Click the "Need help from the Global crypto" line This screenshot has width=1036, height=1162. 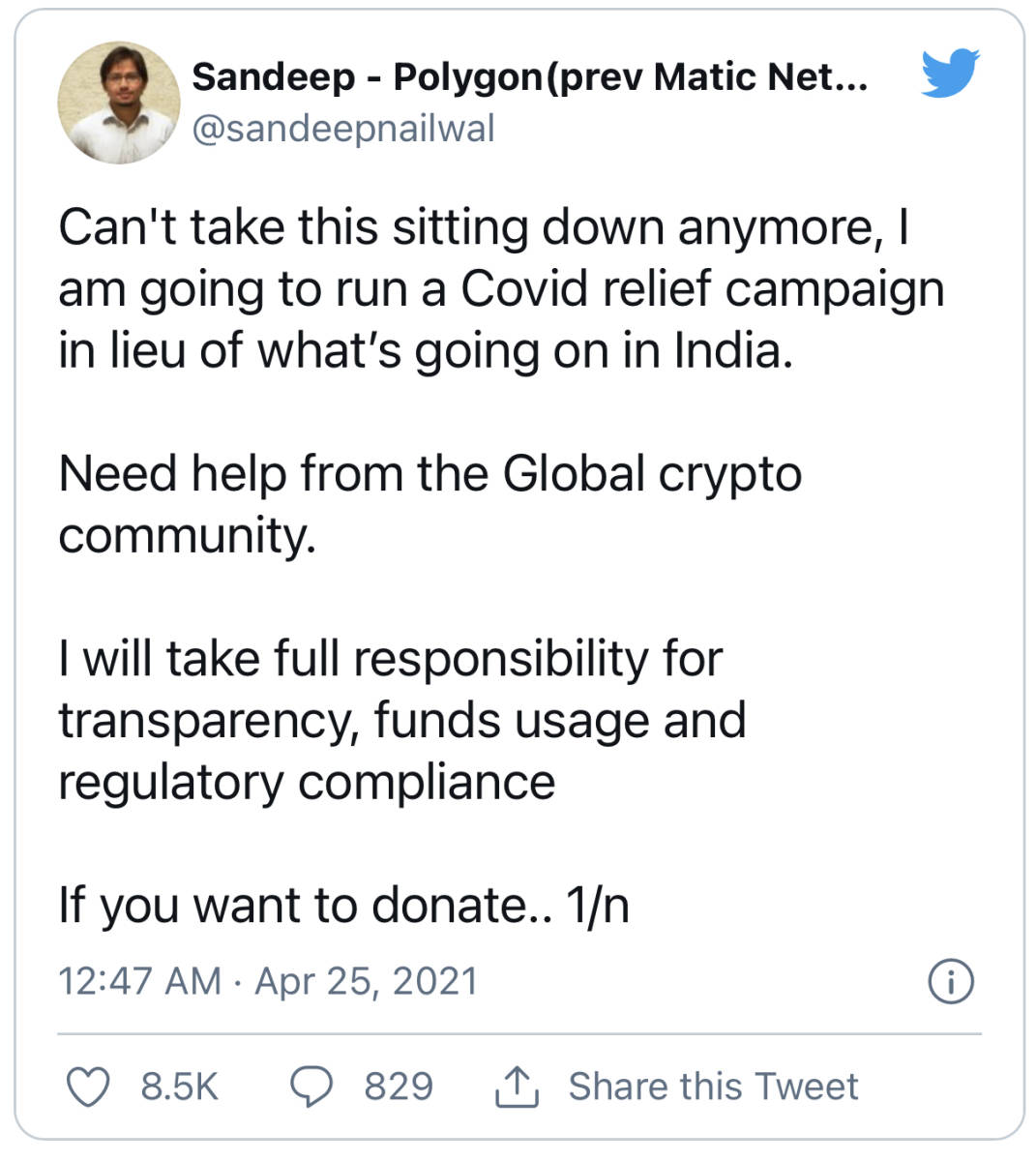click(430, 474)
